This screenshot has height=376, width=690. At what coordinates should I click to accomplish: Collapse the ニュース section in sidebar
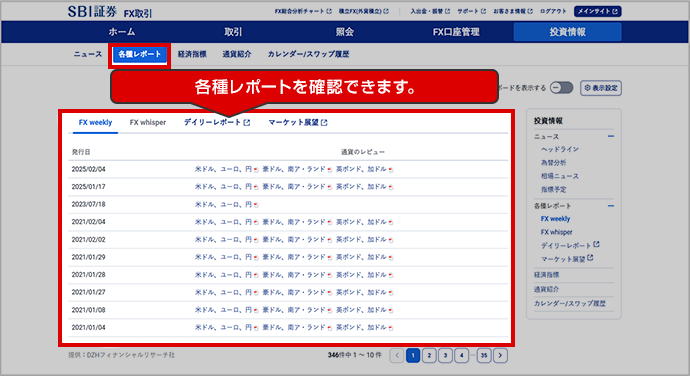click(611, 136)
